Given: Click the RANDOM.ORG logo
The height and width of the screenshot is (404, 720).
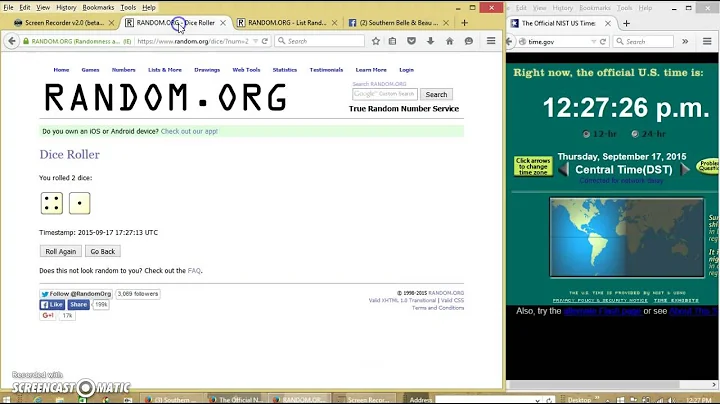Looking at the screenshot, I should tap(165, 97).
